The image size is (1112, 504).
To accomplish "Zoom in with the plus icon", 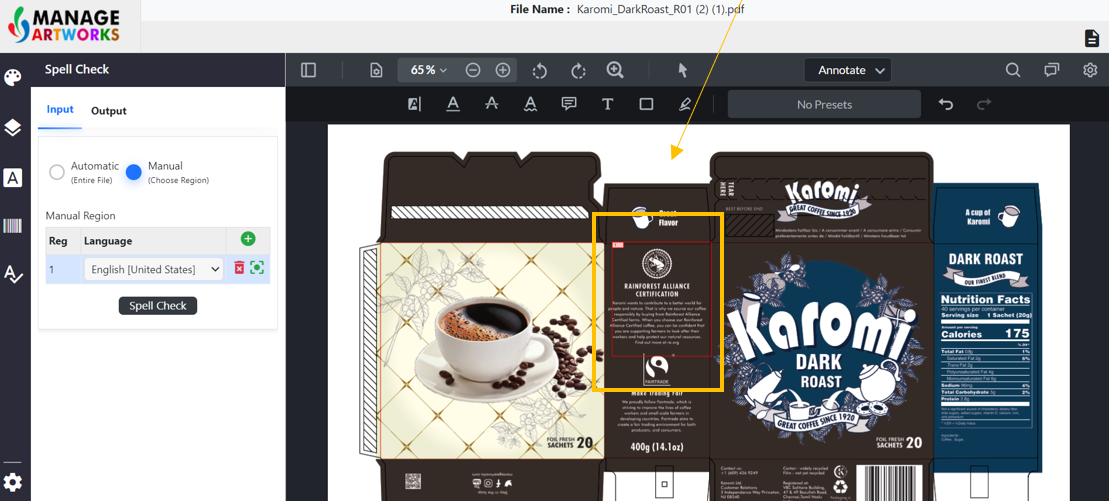I will point(503,70).
